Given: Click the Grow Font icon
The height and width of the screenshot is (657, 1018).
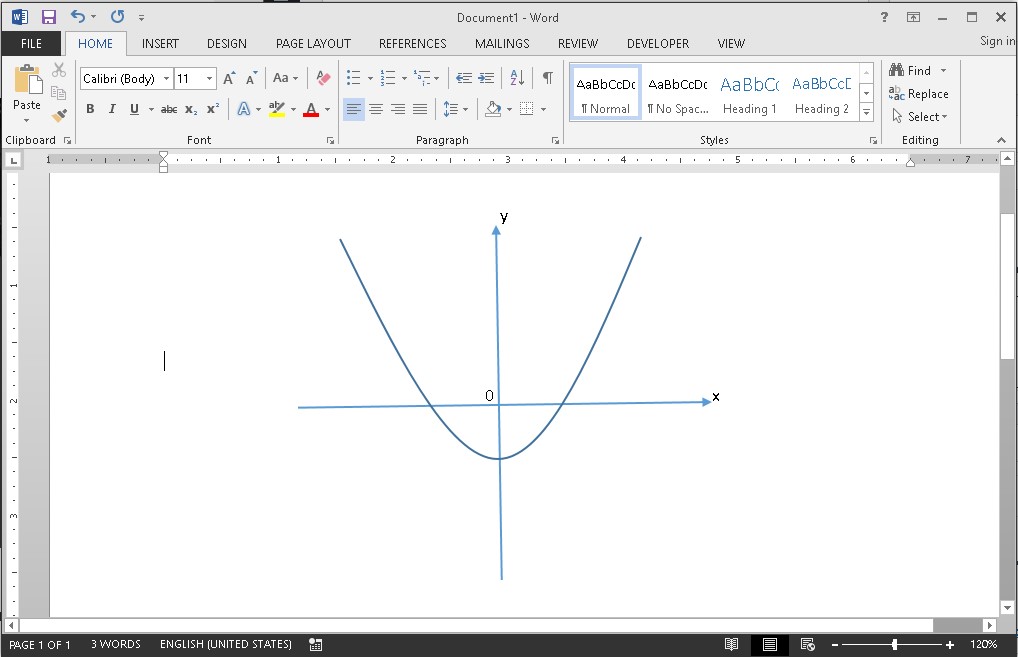Looking at the screenshot, I should pyautogui.click(x=229, y=78).
